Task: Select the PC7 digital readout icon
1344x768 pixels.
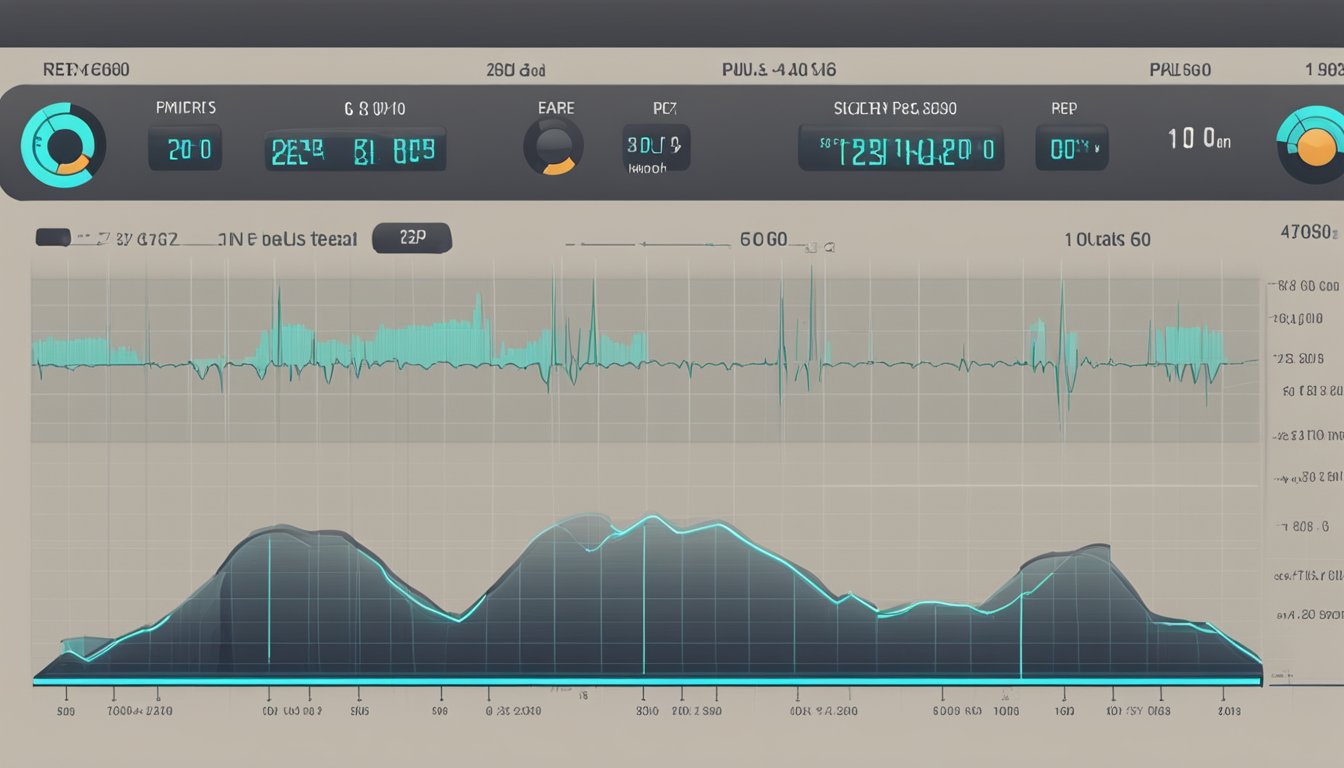Action: (x=657, y=145)
